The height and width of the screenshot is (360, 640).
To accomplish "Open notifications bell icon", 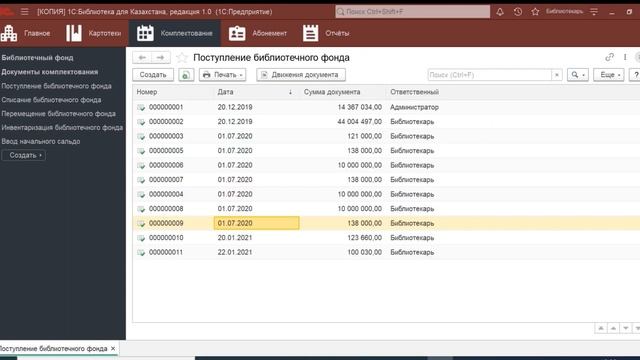I will pos(500,12).
